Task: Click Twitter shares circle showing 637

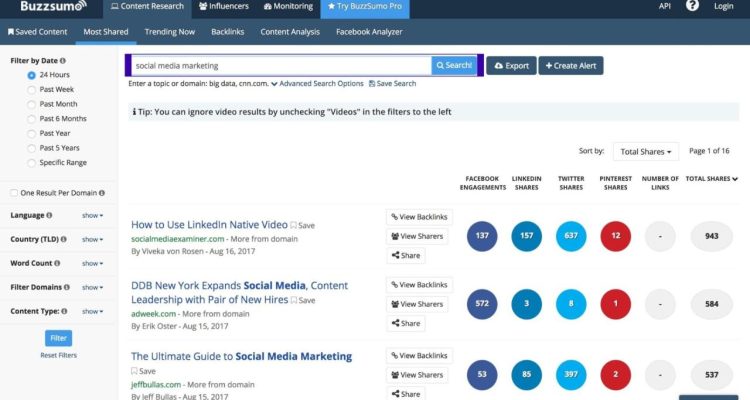Action: (571, 236)
